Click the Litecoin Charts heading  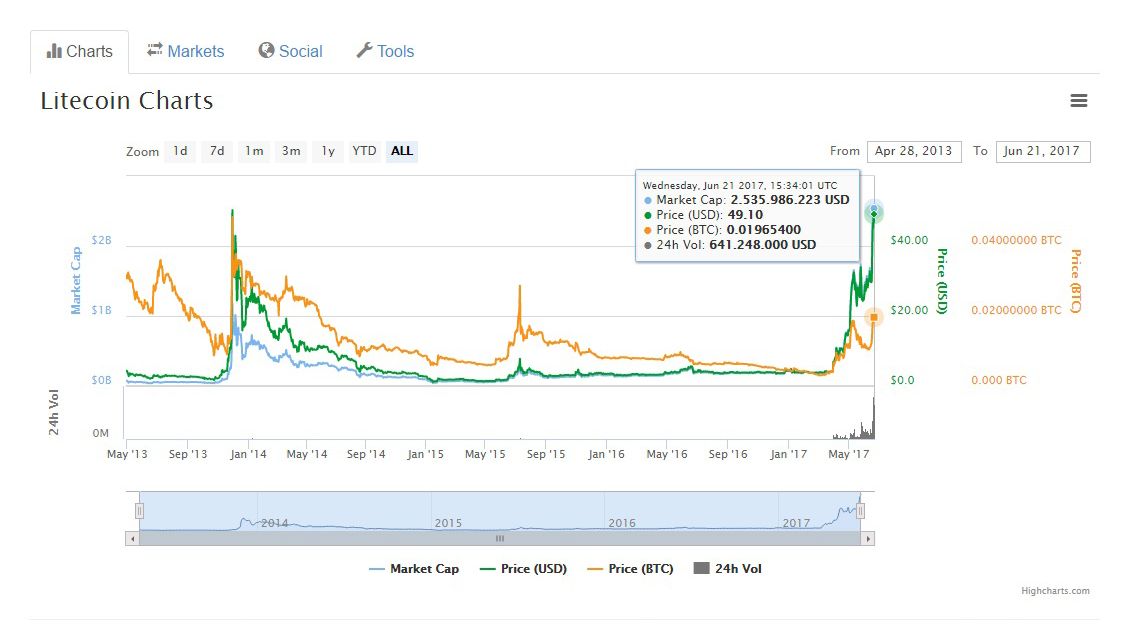click(127, 101)
